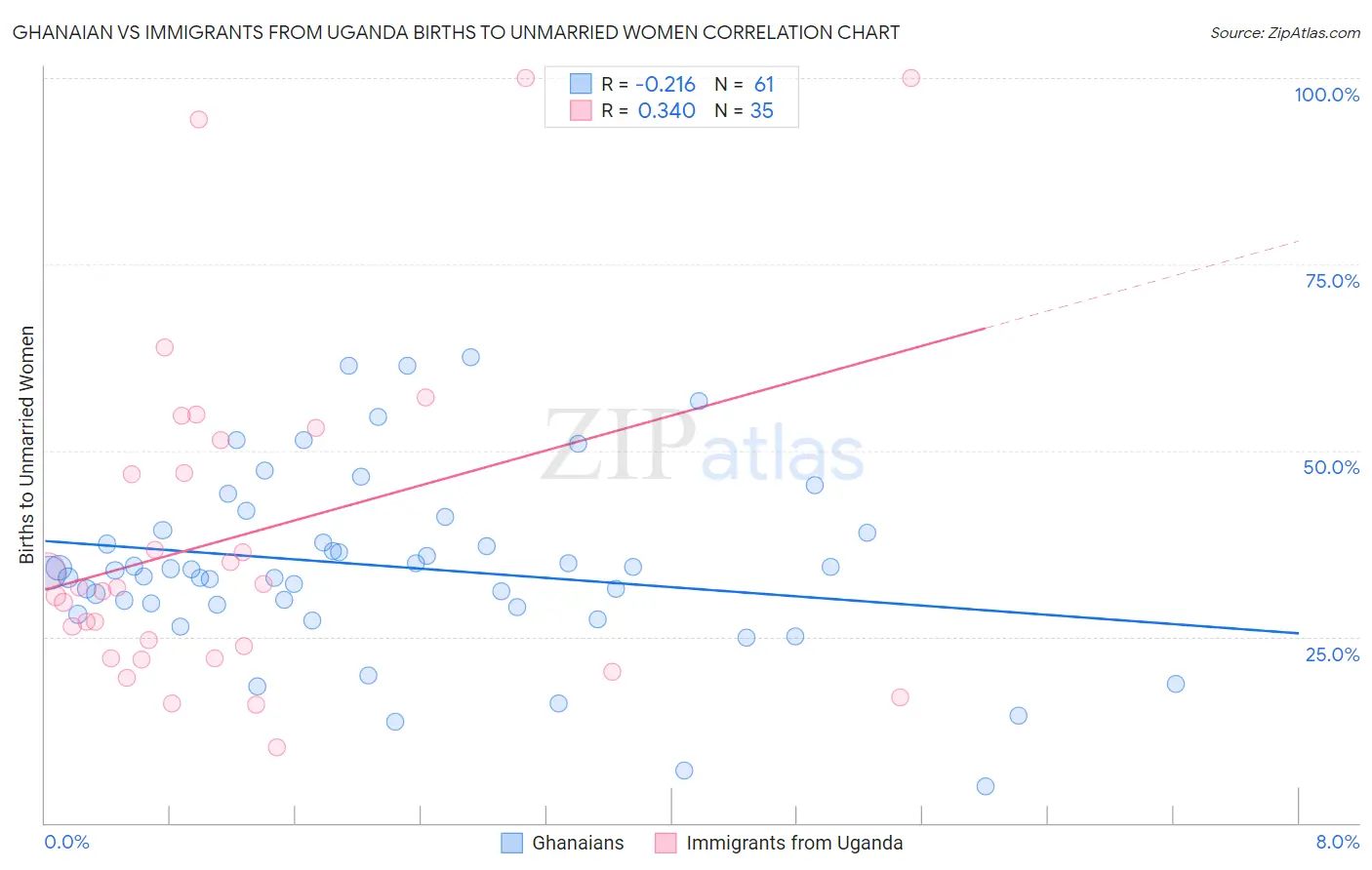Click the pink Immigrants from Uganda legend swatch

pyautogui.click(x=666, y=843)
